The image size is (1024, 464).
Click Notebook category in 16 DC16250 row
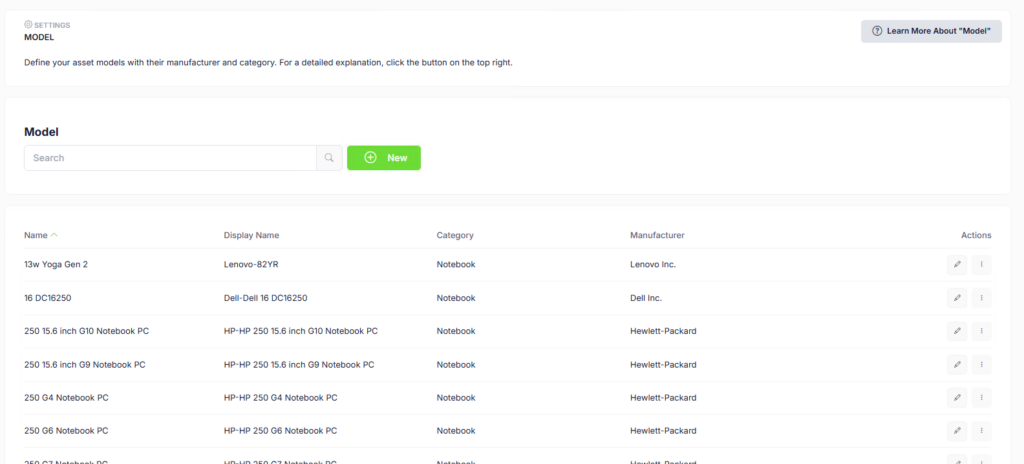click(456, 298)
